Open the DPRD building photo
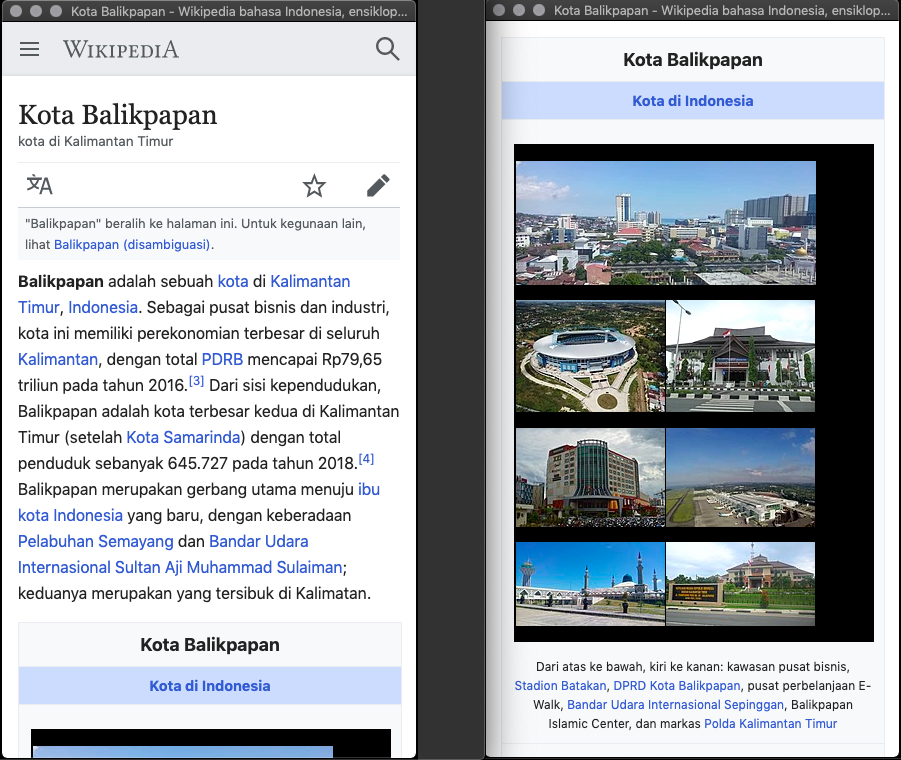This screenshot has height=760, width=901. point(741,356)
